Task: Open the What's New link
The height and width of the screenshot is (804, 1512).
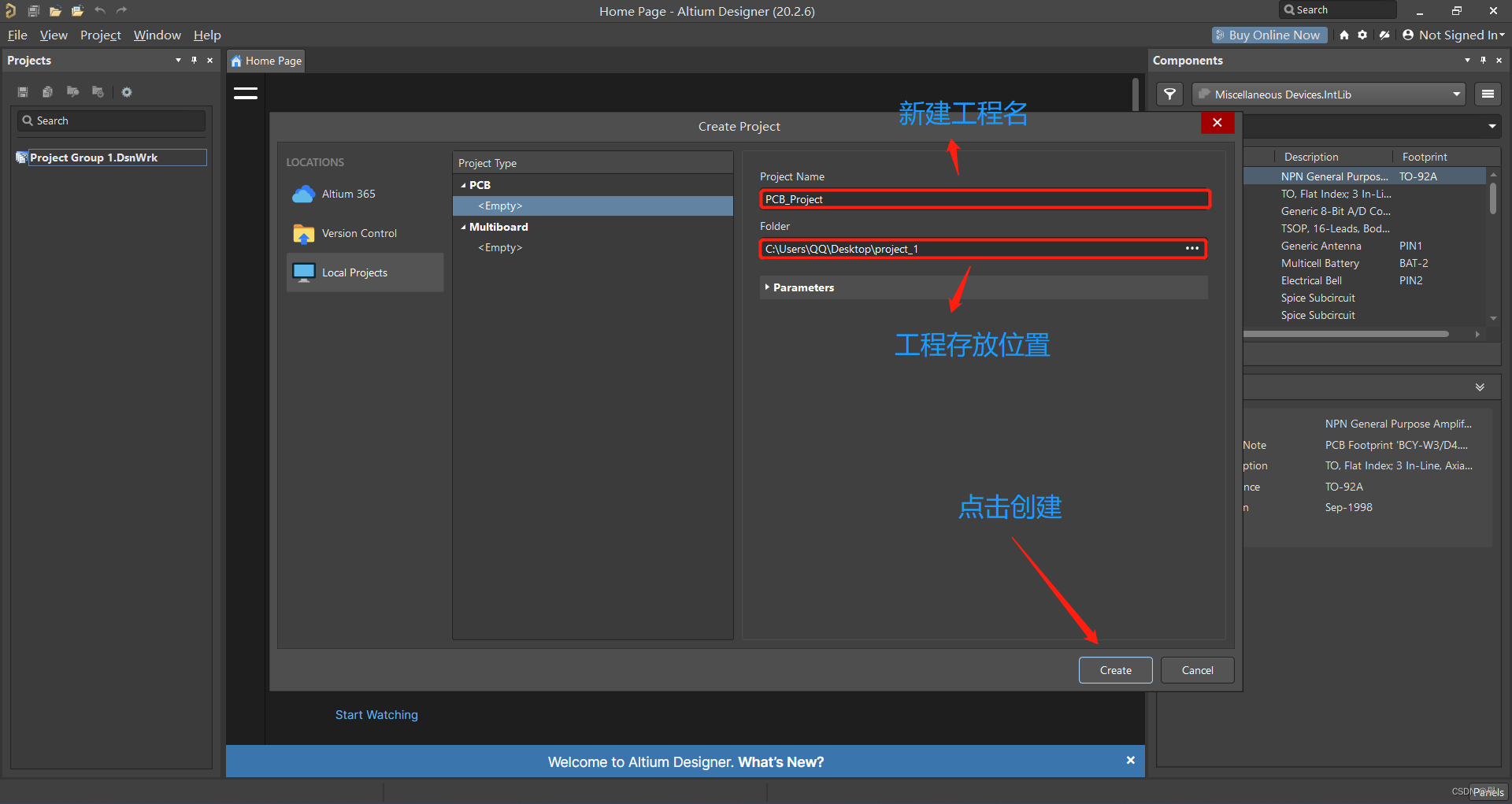Action: 780,762
